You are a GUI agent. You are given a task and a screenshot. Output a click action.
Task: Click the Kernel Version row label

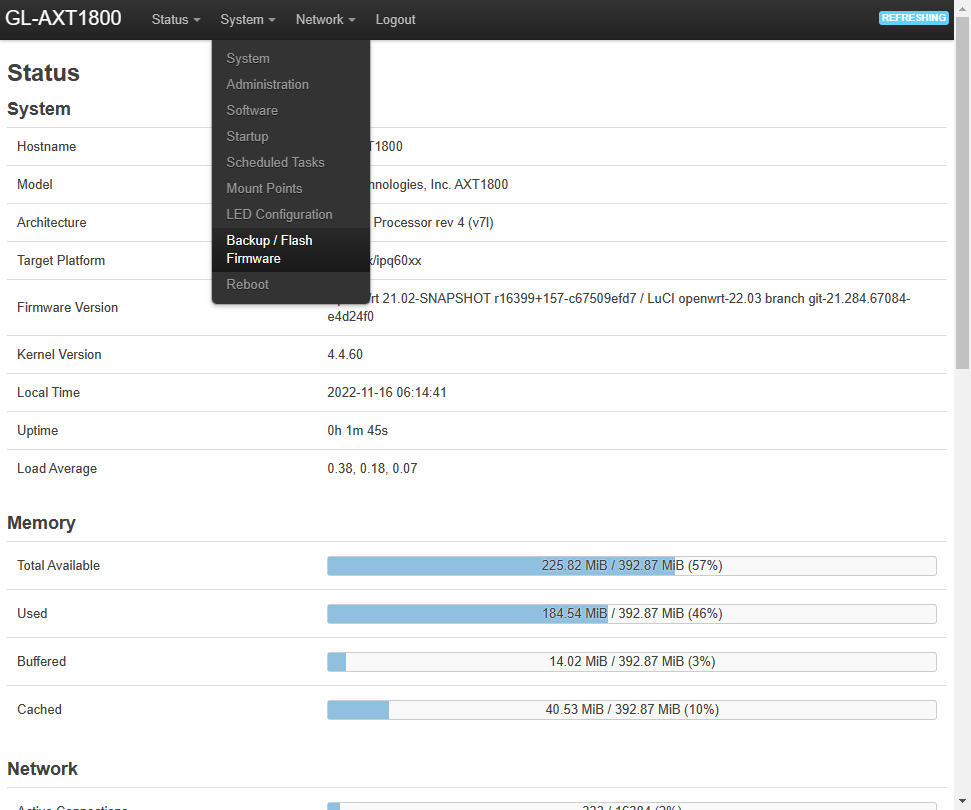(59, 354)
